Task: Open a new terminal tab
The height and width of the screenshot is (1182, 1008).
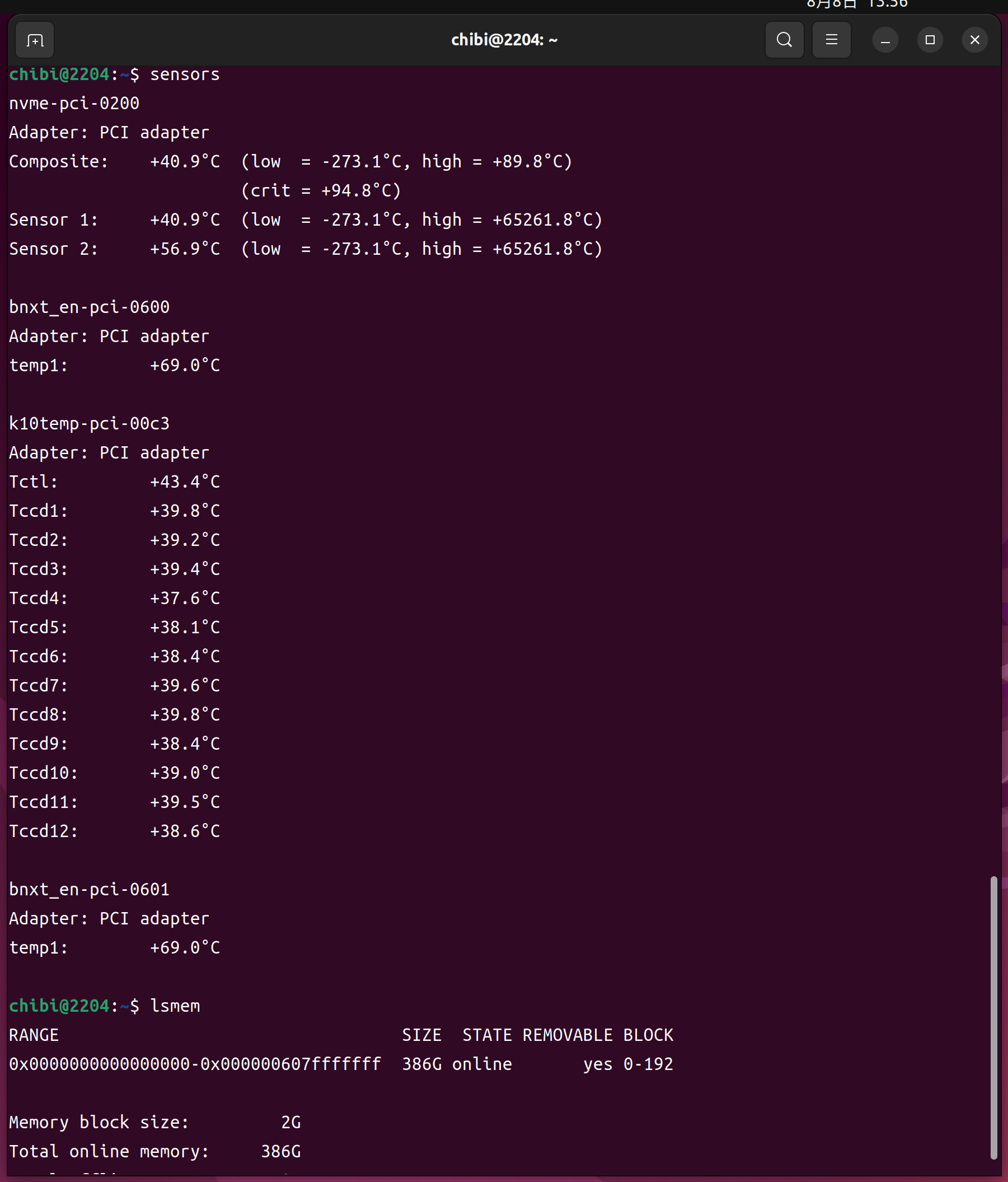Action: pos(35,40)
